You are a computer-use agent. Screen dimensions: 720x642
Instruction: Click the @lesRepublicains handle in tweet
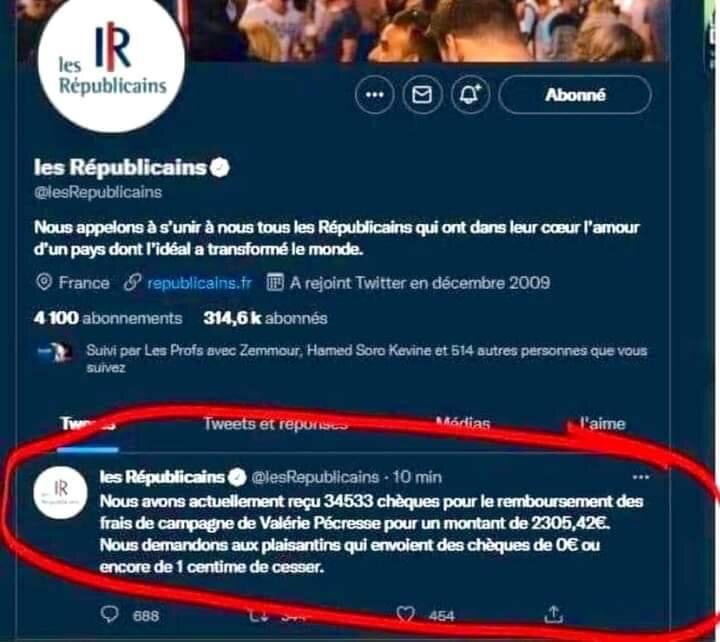coord(315,478)
